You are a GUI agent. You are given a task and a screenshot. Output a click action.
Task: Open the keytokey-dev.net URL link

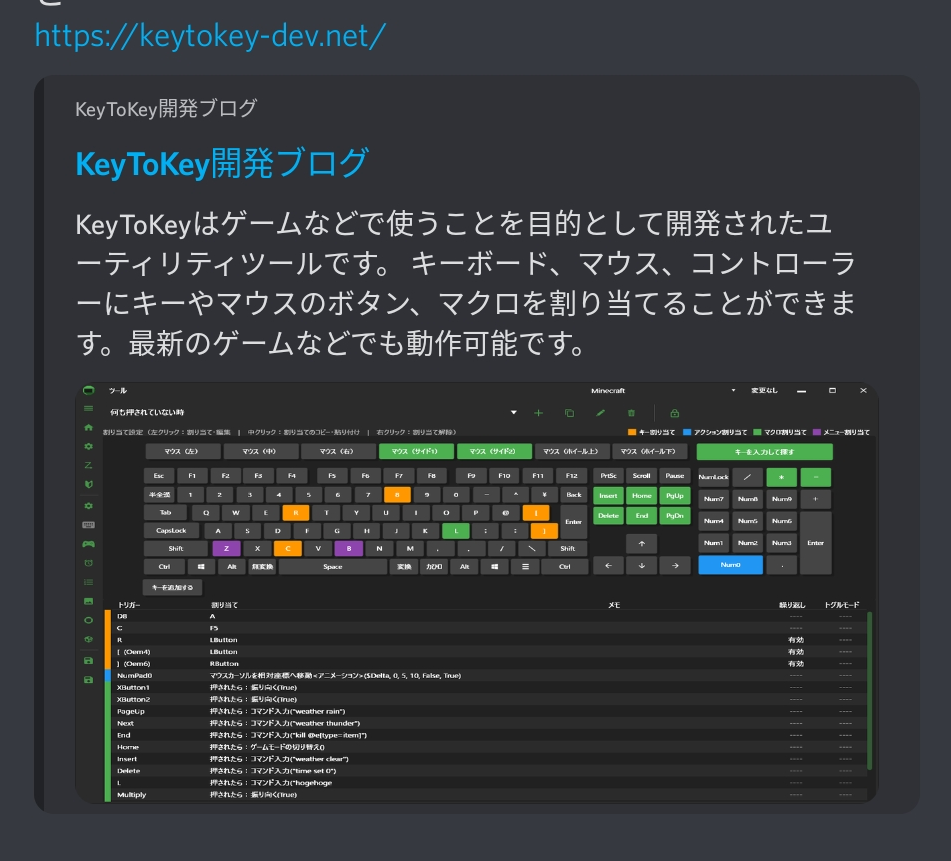pyautogui.click(x=210, y=36)
